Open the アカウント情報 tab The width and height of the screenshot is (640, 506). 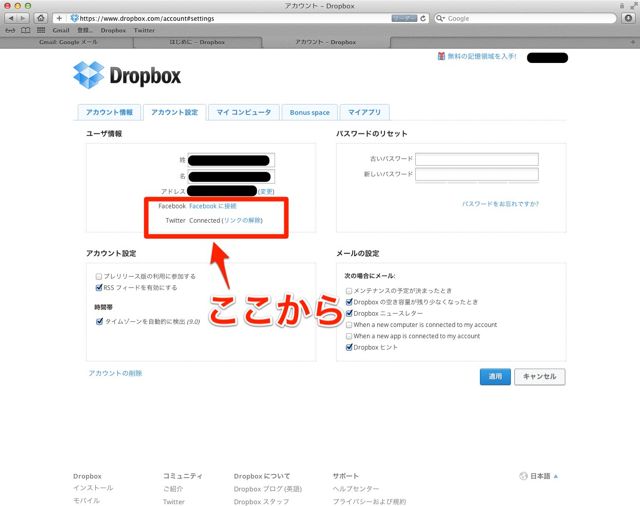pyautogui.click(x=109, y=112)
